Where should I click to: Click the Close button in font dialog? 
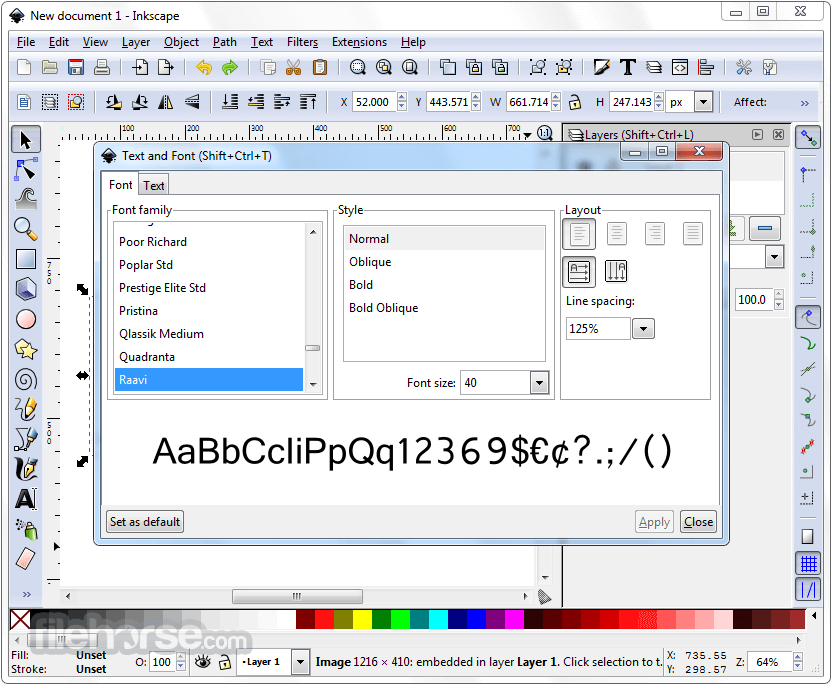click(698, 522)
